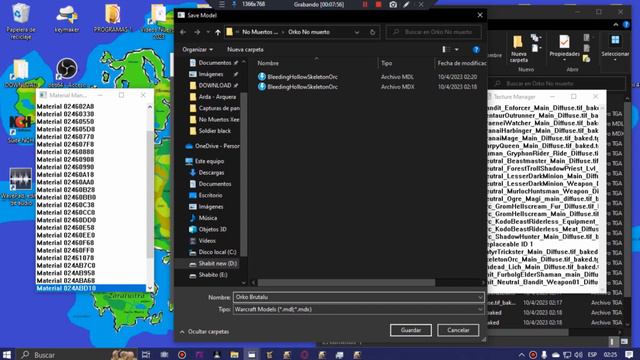Screen dimensions: 640x360
Task: Open Shabit new (D:) drive in tree
Action: (x=213, y=264)
